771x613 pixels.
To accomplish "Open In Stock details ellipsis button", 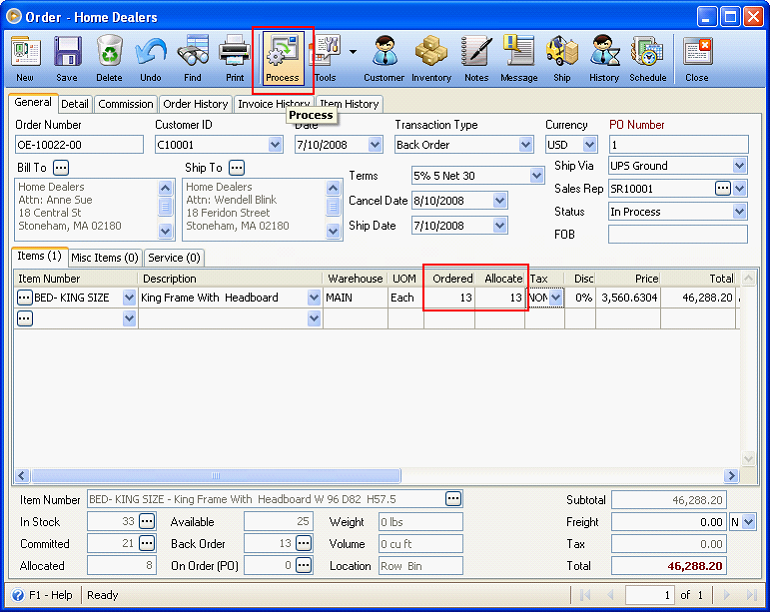I will (147, 521).
